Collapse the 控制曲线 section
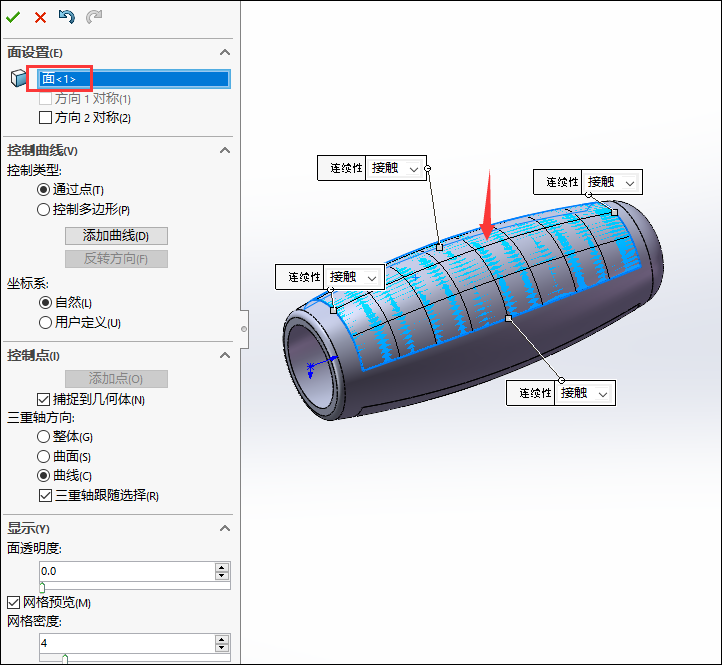The image size is (722, 665). coord(225,150)
